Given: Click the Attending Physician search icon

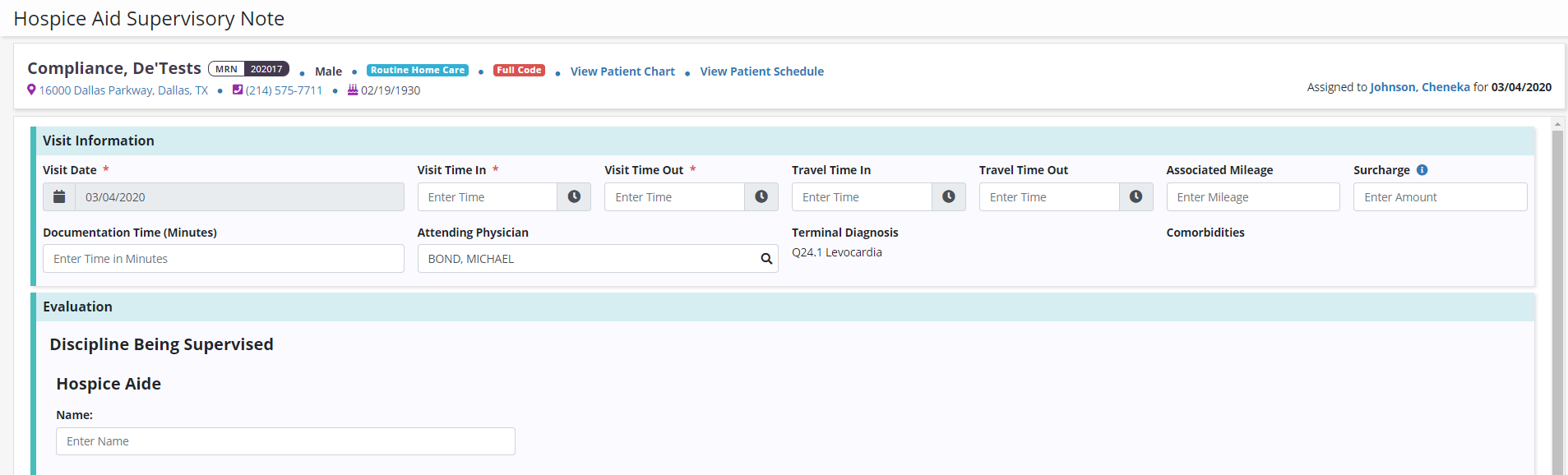Looking at the screenshot, I should 766,259.
